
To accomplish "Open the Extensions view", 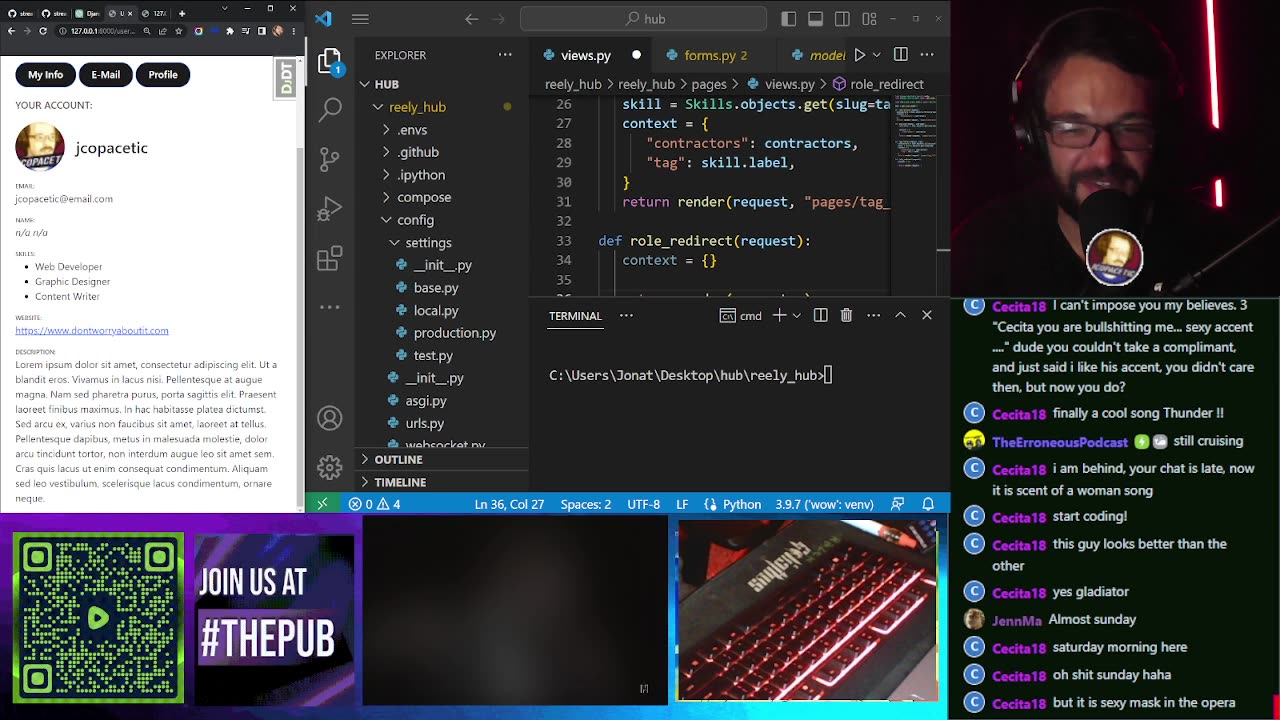I will 330,259.
